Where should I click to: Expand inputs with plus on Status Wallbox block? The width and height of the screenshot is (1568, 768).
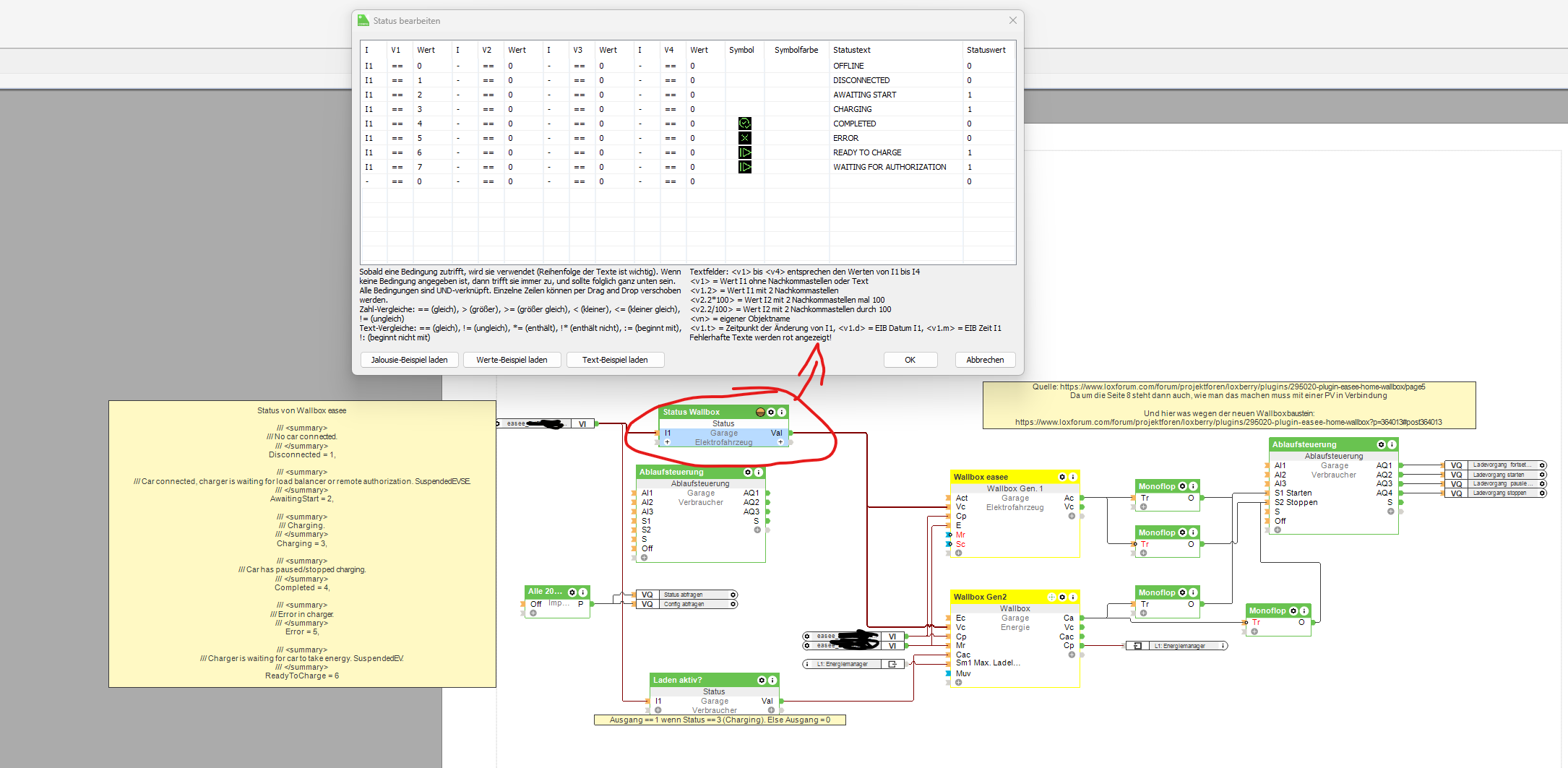(x=667, y=442)
